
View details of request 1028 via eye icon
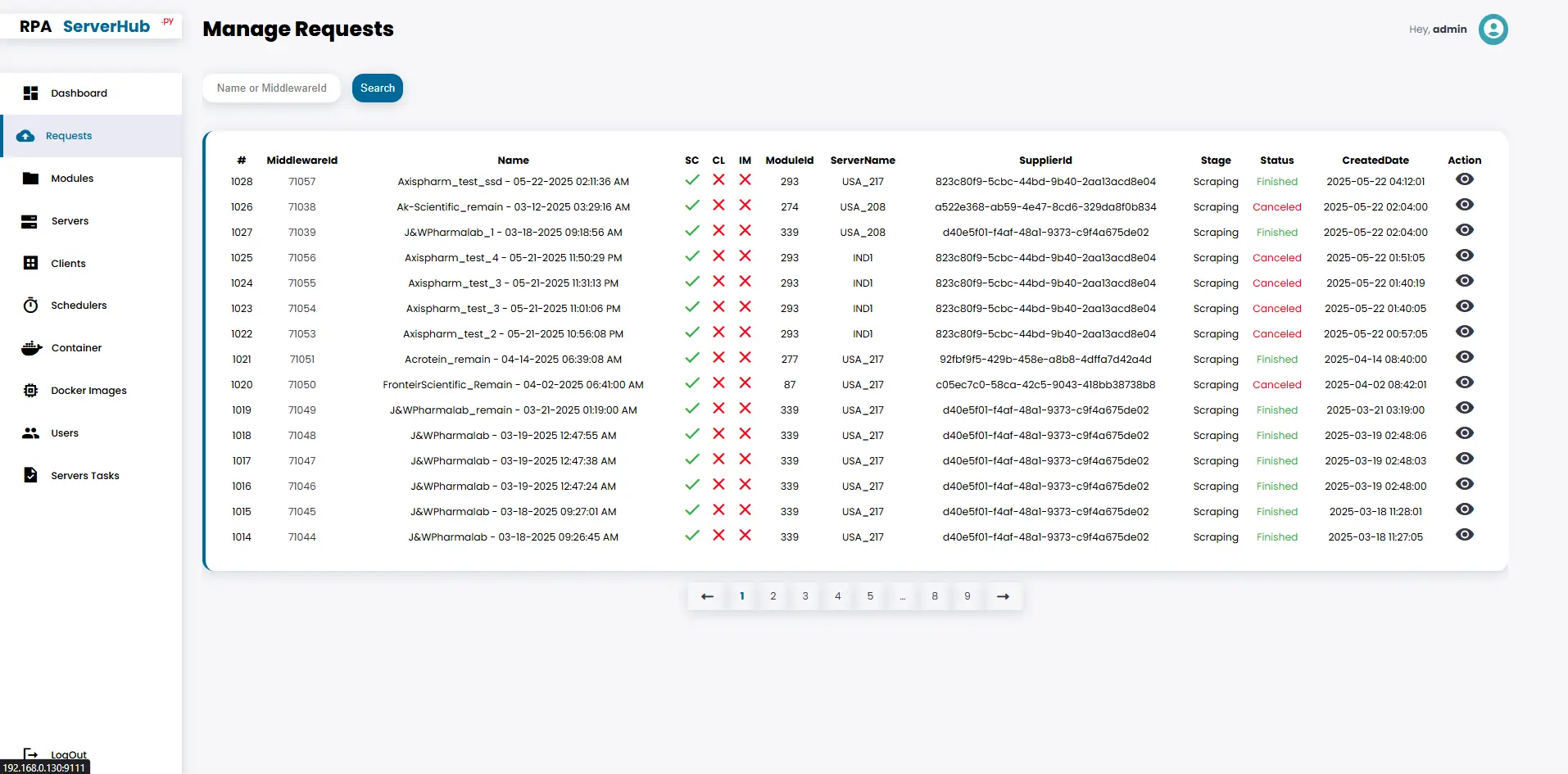click(x=1464, y=179)
